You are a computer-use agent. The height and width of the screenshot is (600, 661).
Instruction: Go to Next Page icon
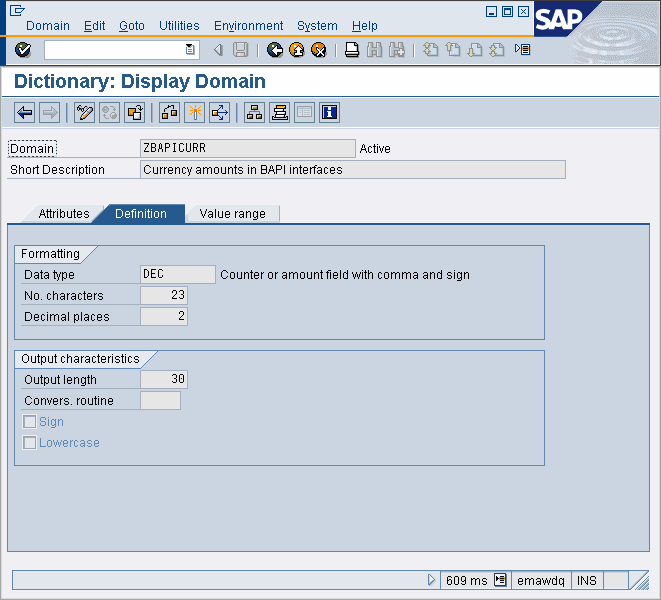[x=475, y=50]
